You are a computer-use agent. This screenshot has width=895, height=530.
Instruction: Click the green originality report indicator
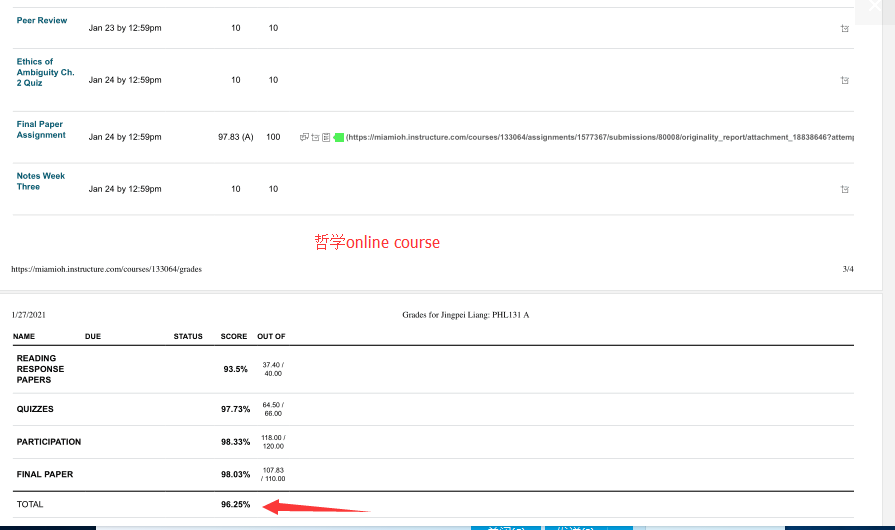338,137
